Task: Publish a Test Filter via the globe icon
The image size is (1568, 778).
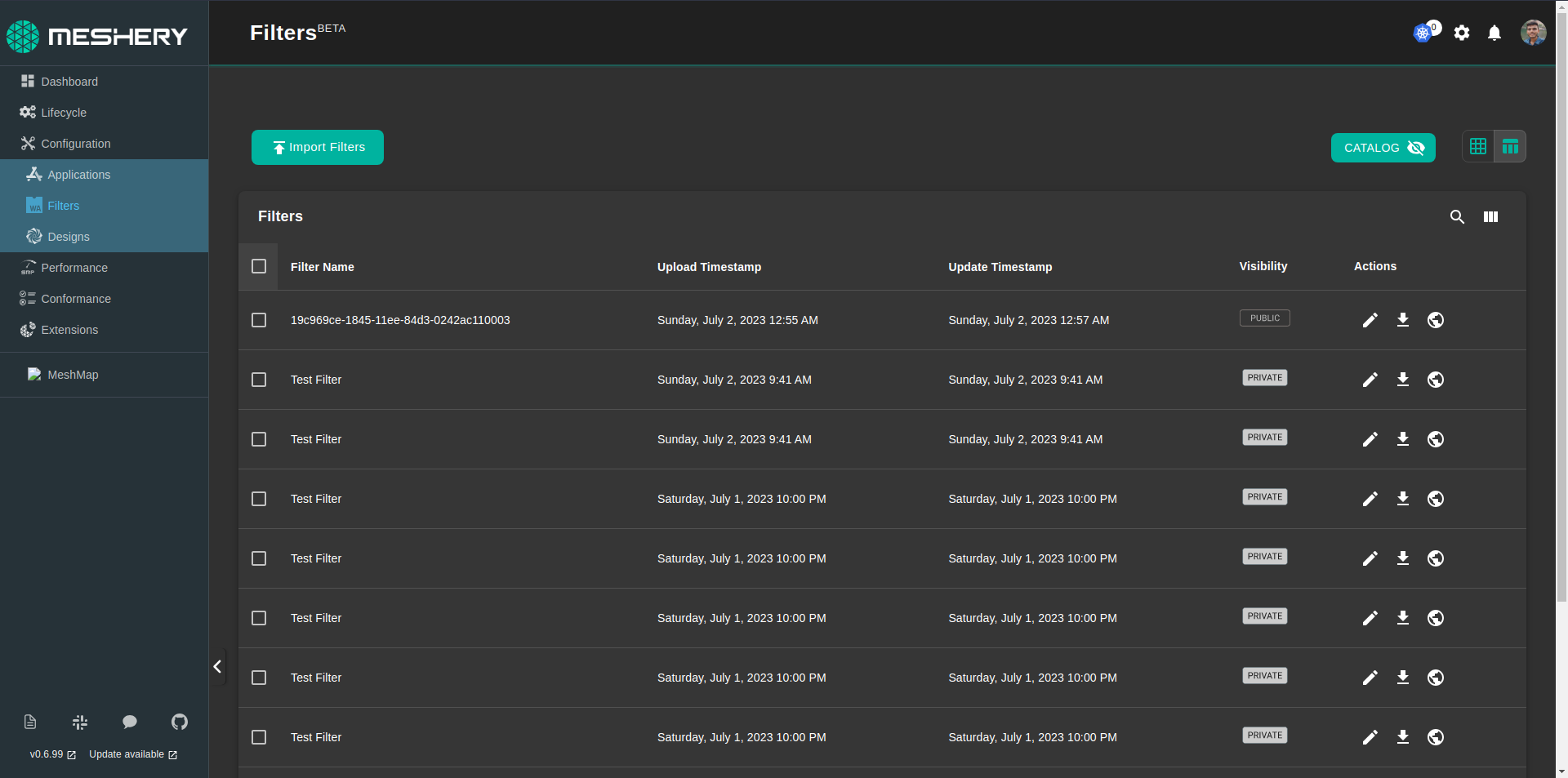Action: coord(1436,380)
